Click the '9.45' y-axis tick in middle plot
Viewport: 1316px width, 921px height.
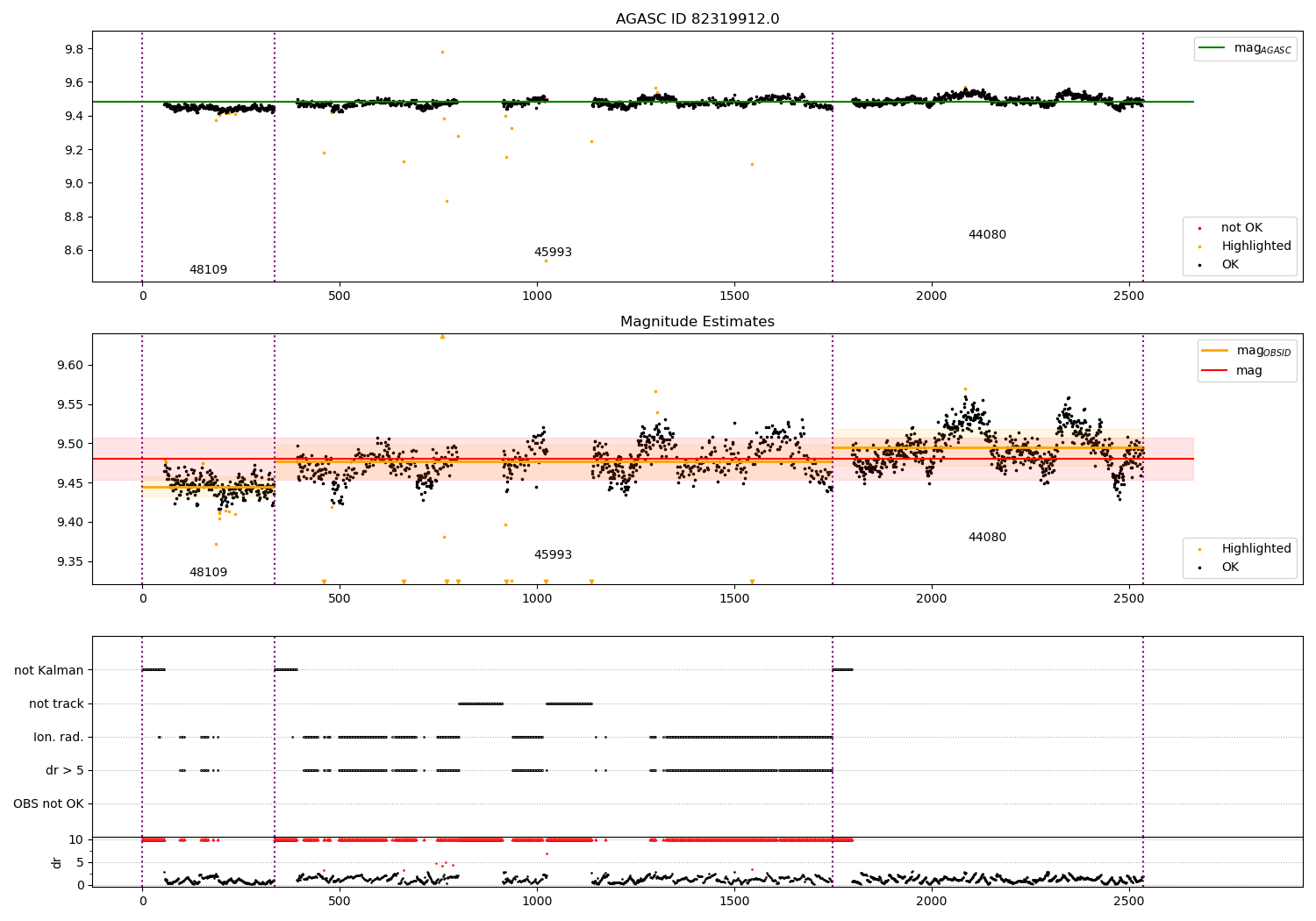click(x=70, y=483)
